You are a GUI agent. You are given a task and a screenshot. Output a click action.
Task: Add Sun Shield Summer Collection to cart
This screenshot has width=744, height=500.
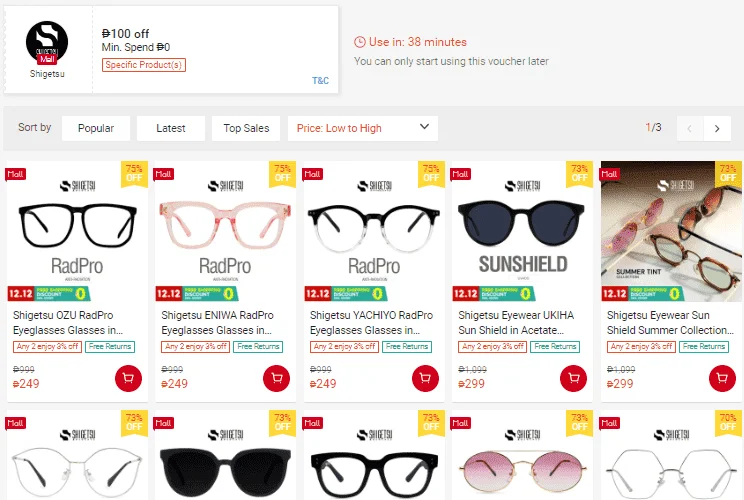[x=722, y=378]
